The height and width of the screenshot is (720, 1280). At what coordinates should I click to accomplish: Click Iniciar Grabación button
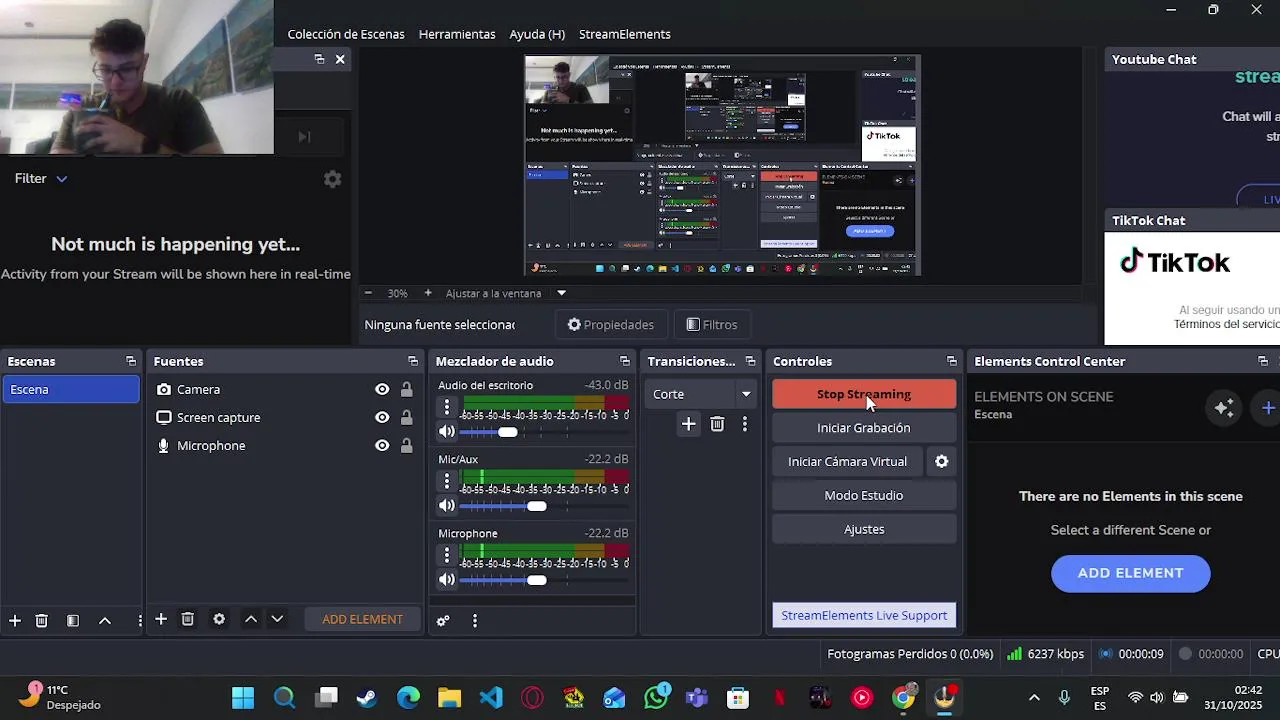(864, 428)
